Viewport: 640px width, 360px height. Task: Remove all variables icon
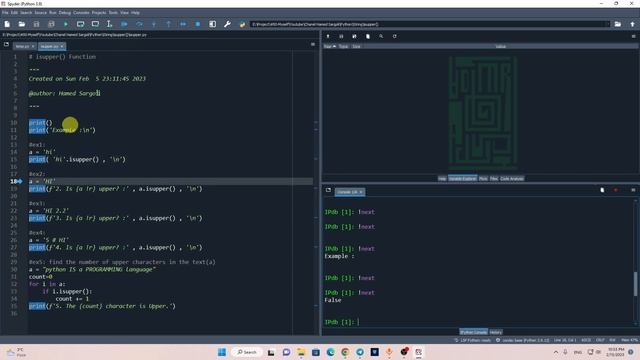pos(368,36)
